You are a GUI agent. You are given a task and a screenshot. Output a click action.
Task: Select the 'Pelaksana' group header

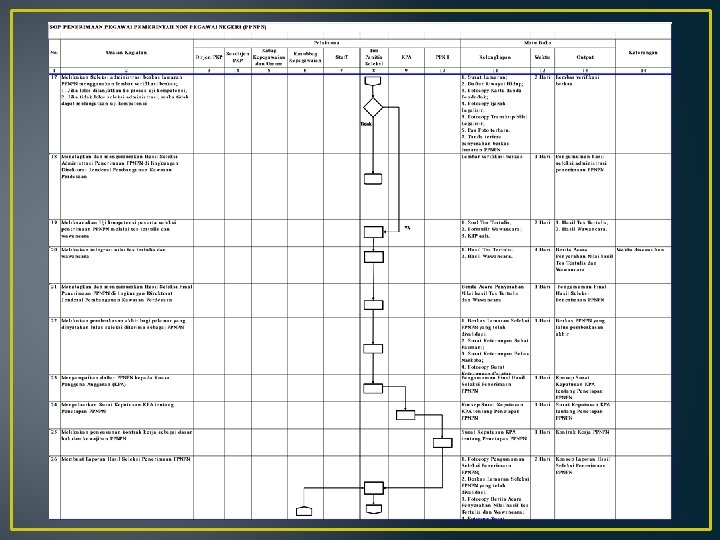[326, 43]
